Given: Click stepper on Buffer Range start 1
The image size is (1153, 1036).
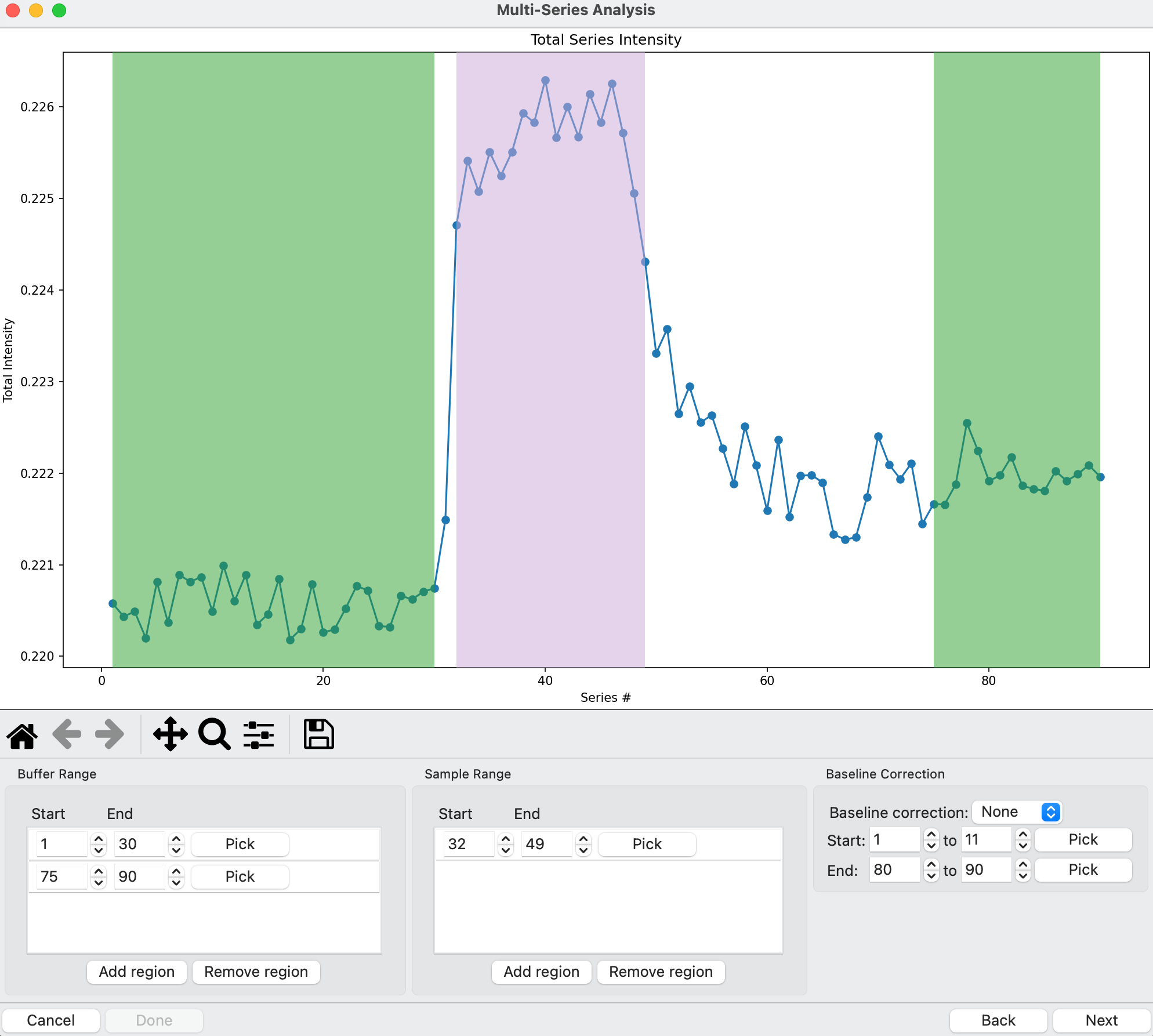Looking at the screenshot, I should click(99, 844).
